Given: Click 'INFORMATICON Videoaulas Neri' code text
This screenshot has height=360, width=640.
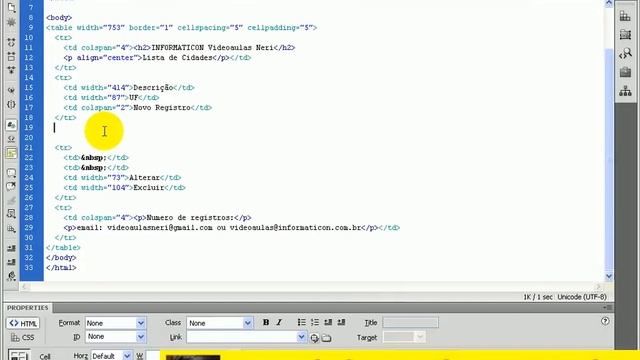Looking at the screenshot, I should 212,48.
